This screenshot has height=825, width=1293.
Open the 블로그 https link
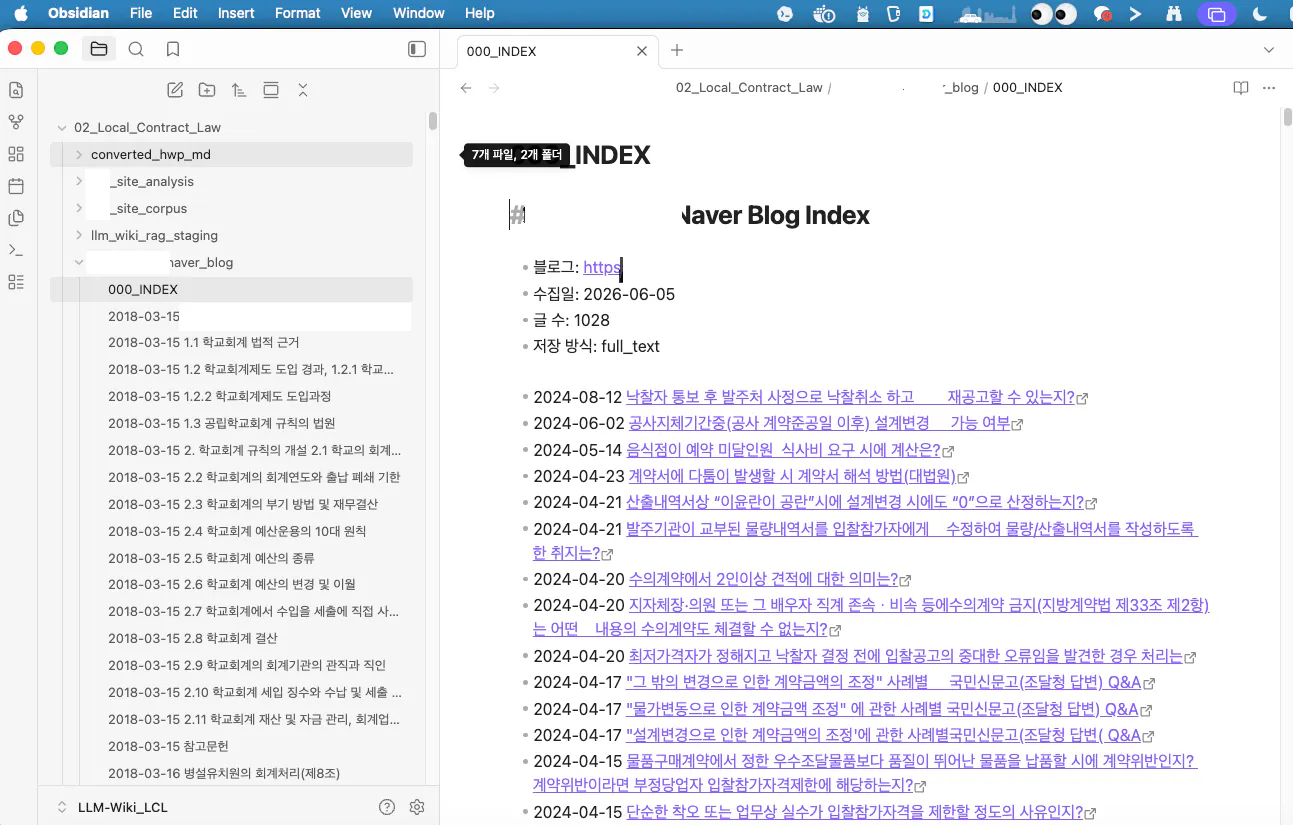pyautogui.click(x=602, y=267)
